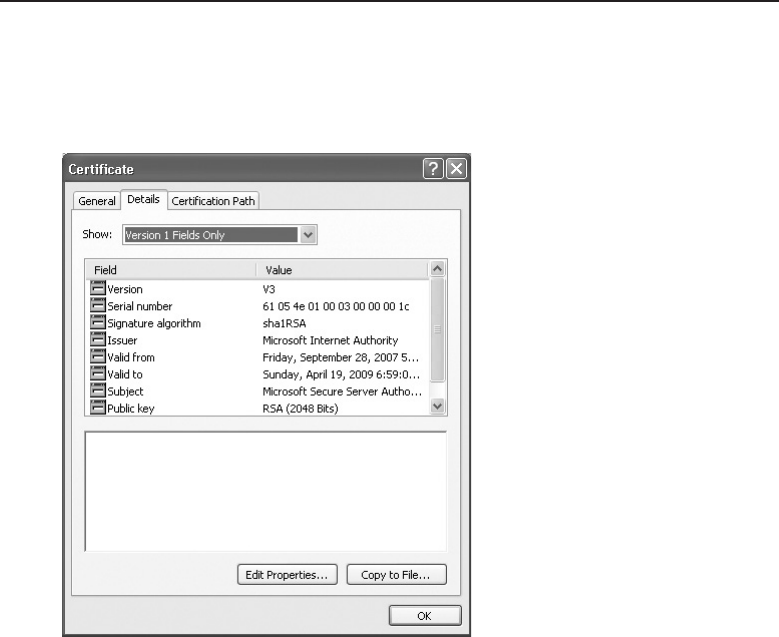Select the Details tab
The width and height of the screenshot is (779, 637).
[x=144, y=199]
